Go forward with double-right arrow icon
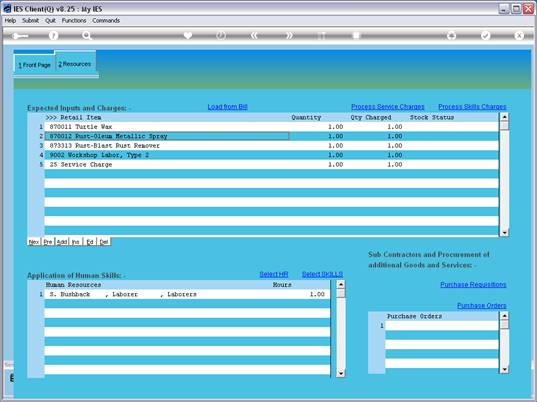 pyautogui.click(x=289, y=35)
